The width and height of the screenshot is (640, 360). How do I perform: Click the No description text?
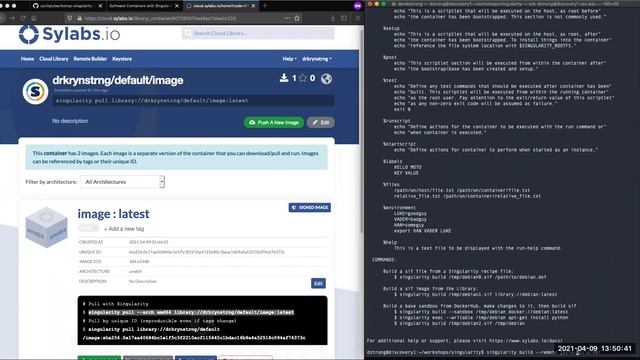(x=70, y=121)
